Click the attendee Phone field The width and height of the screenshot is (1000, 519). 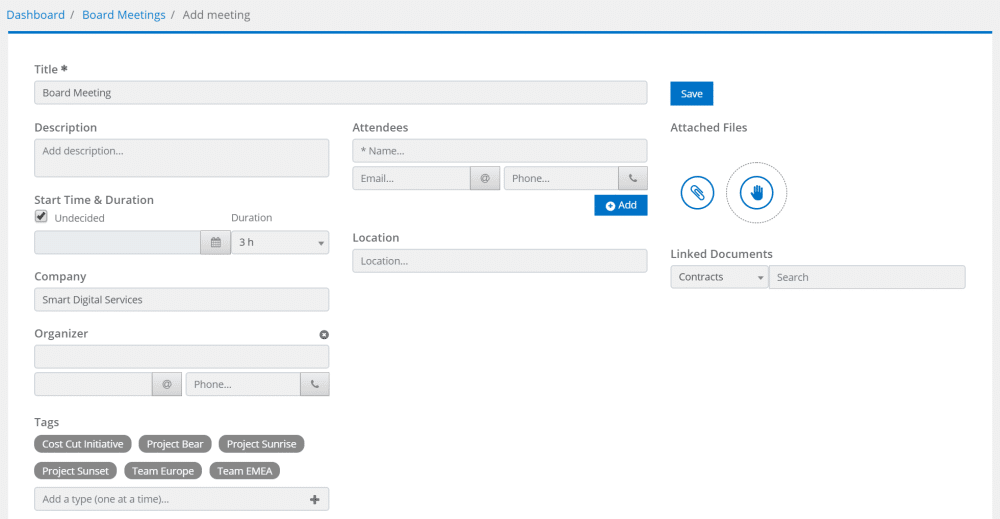[x=561, y=179]
